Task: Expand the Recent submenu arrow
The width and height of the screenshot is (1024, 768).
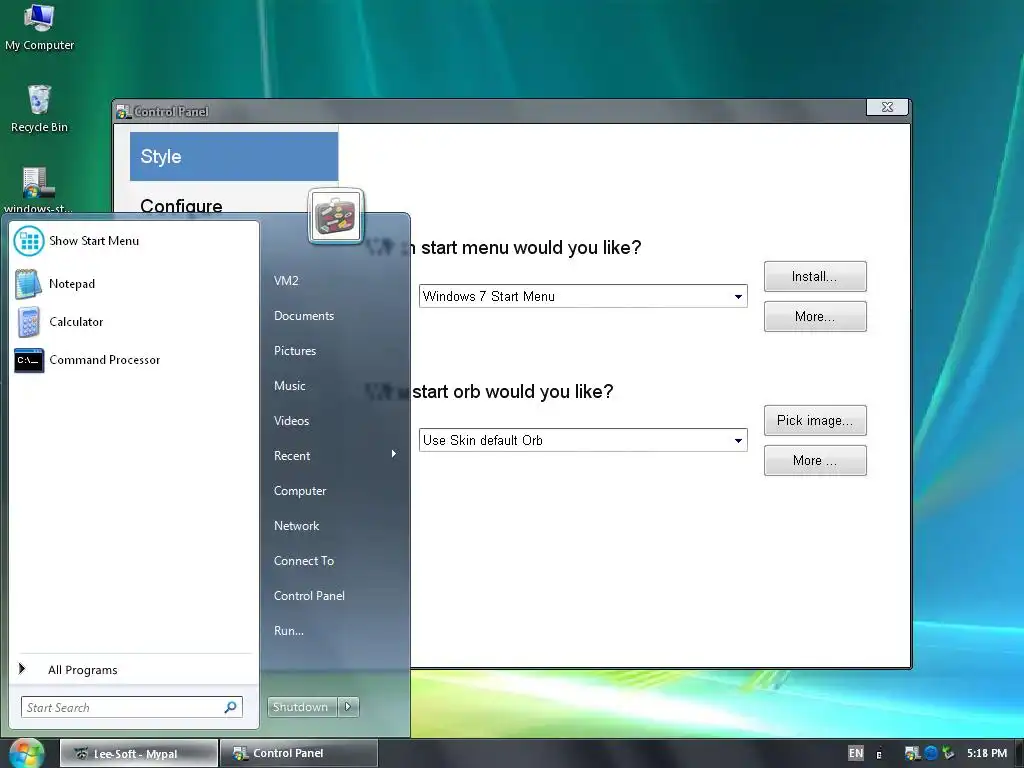Action: pos(394,454)
